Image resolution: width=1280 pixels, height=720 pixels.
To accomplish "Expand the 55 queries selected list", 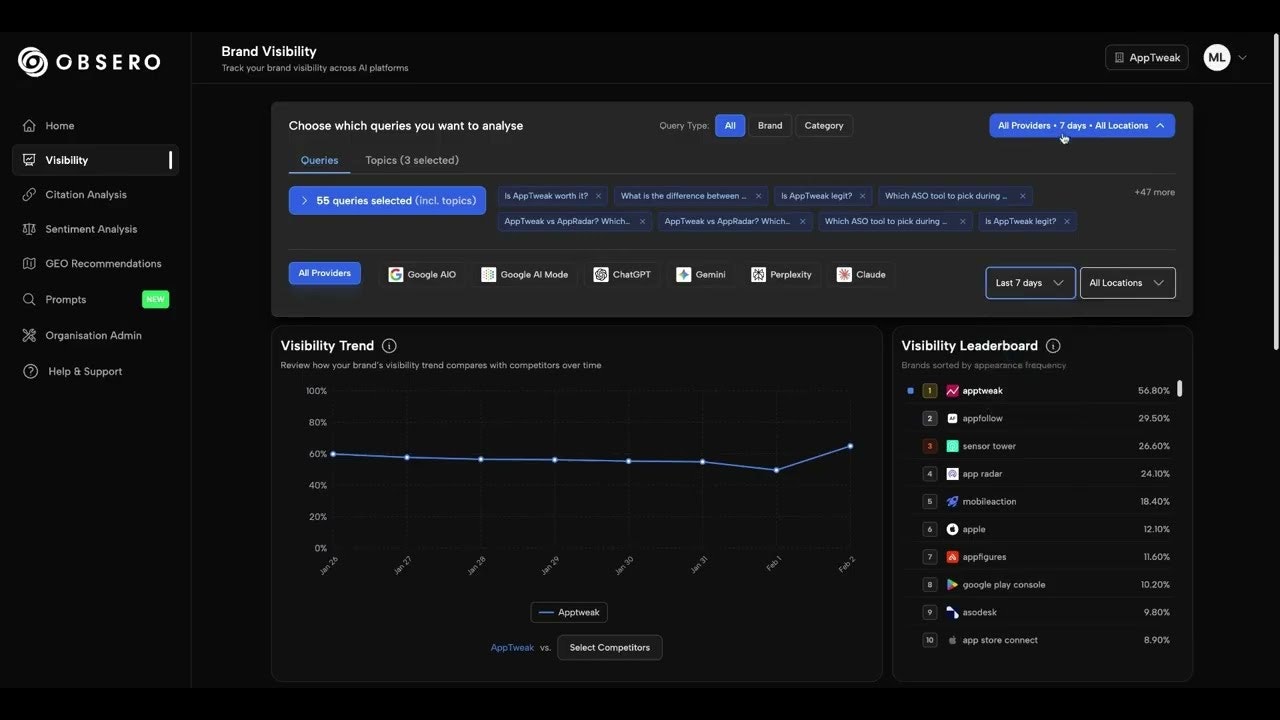I will [x=387, y=201].
